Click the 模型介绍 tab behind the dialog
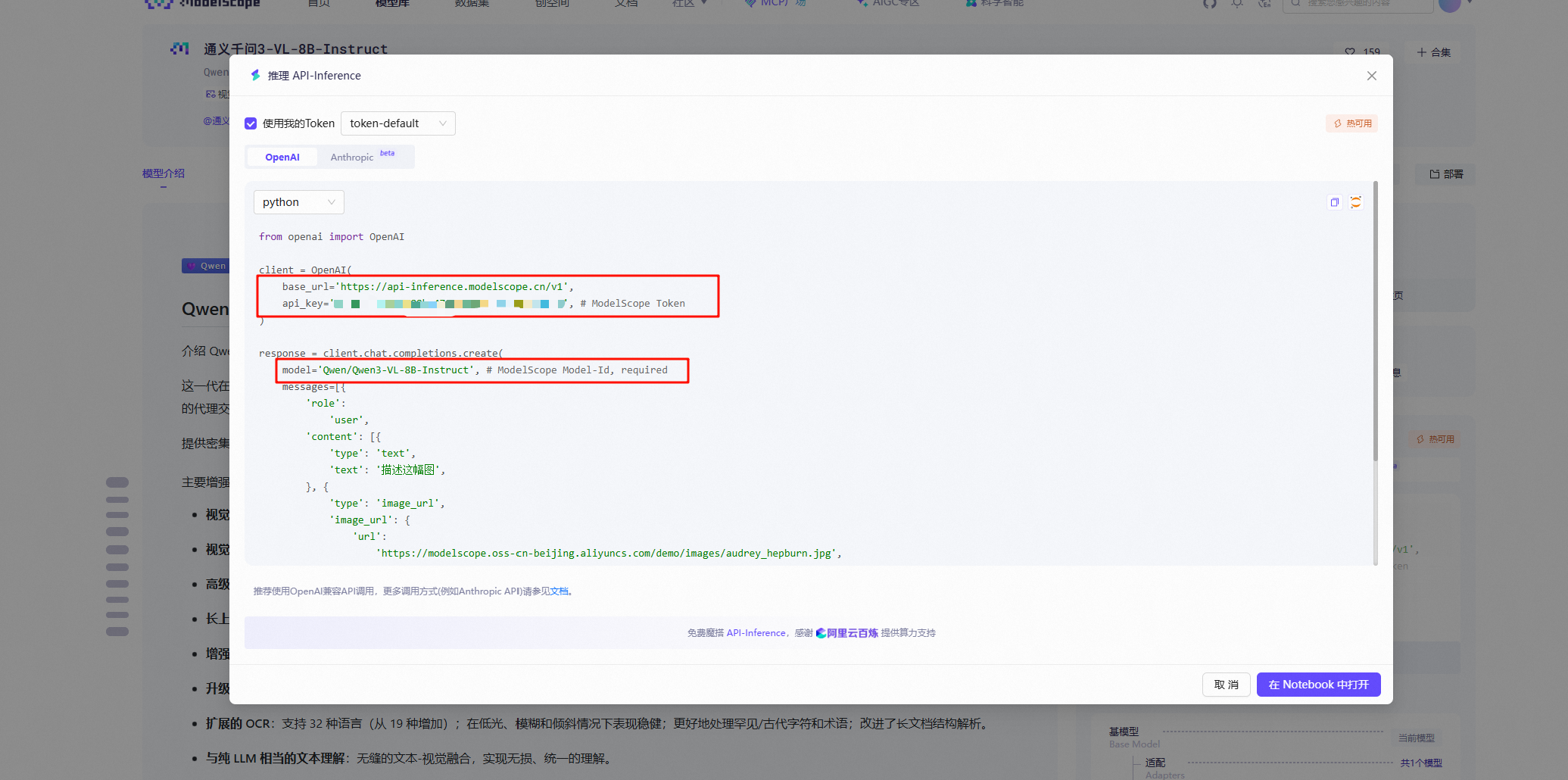This screenshot has width=1568, height=780. click(x=164, y=173)
